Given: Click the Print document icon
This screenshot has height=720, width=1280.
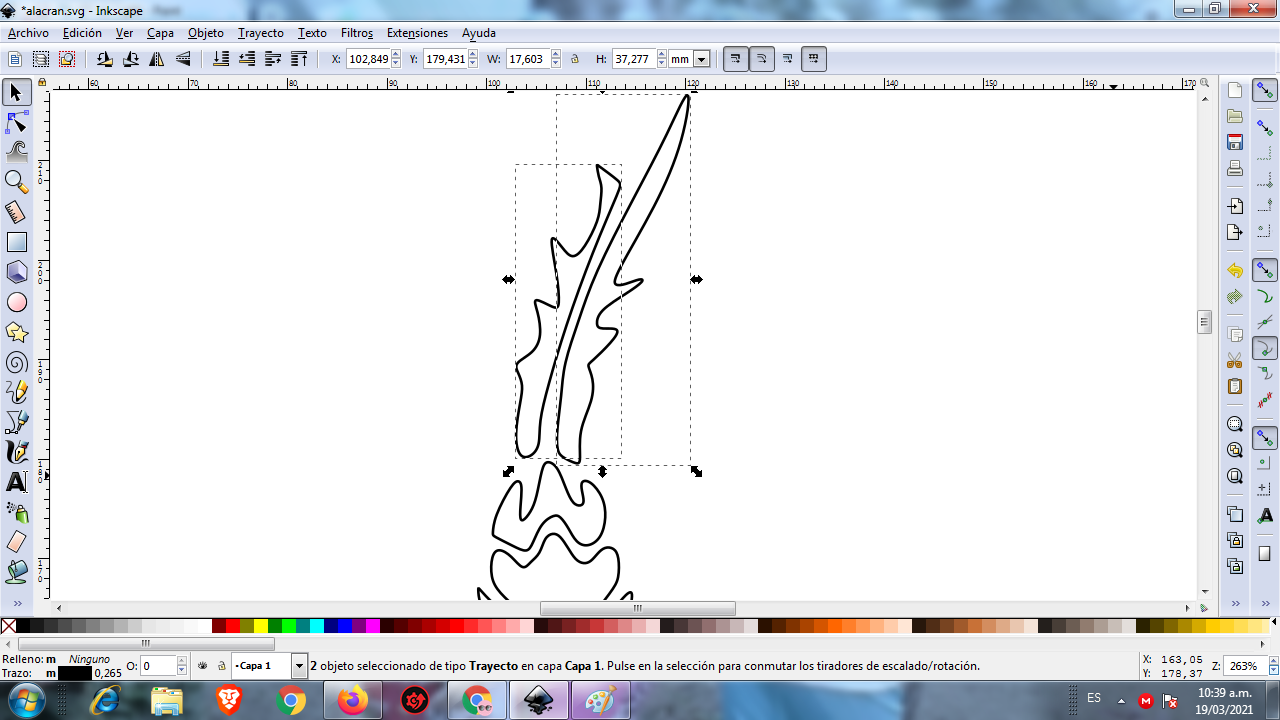Looking at the screenshot, I should [x=1235, y=168].
